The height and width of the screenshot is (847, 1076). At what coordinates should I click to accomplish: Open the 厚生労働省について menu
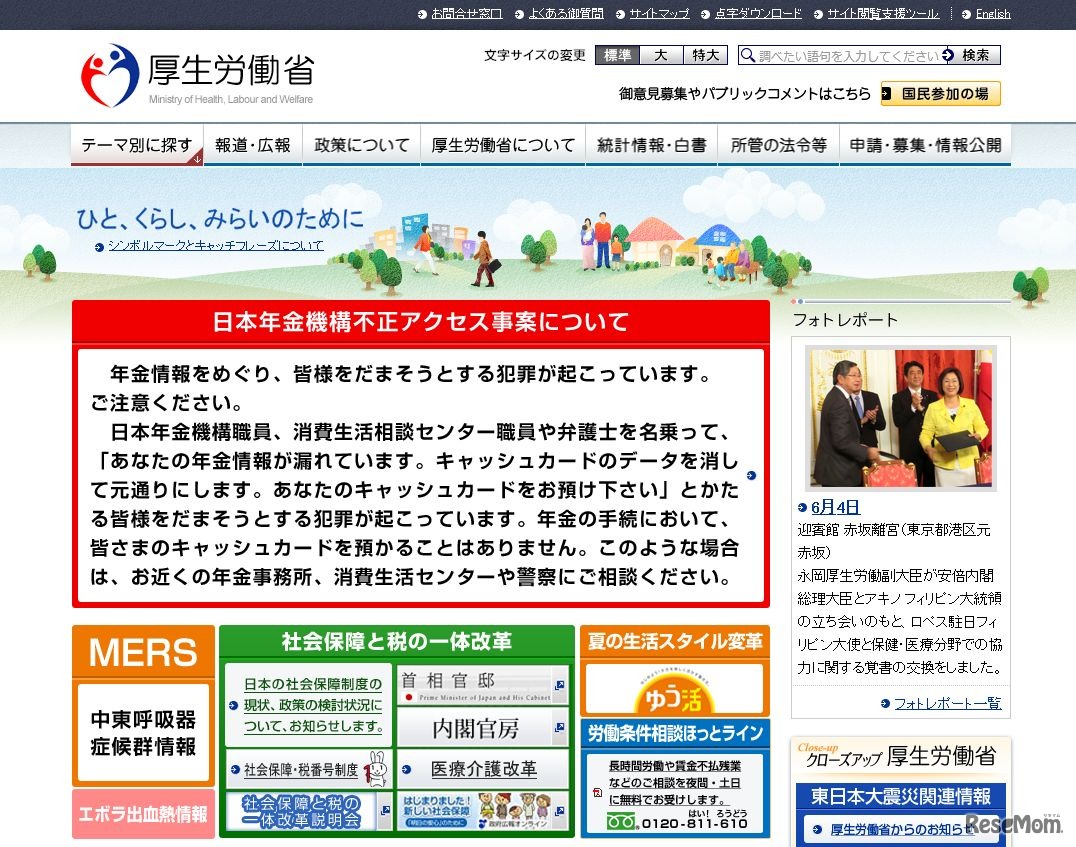pyautogui.click(x=503, y=145)
